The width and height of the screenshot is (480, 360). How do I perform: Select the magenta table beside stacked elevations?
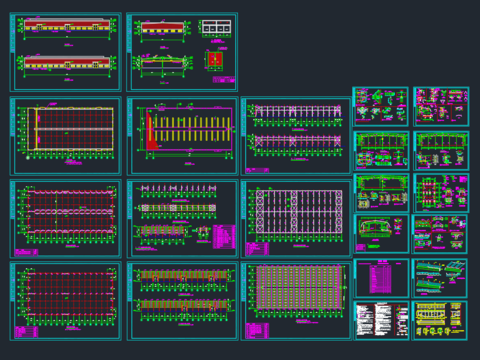[224, 237]
